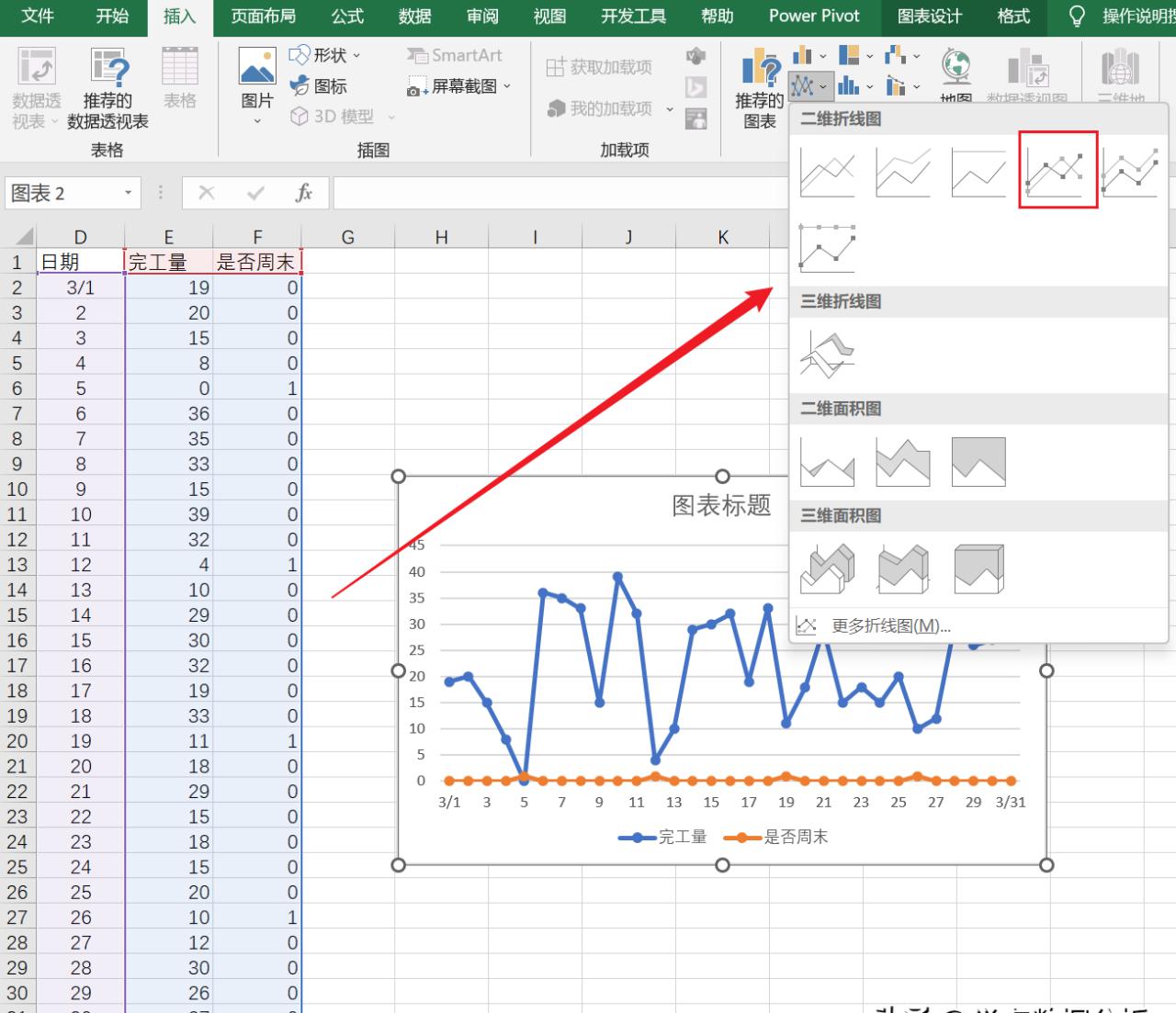The height and width of the screenshot is (1013, 1176).
Task: Open the insert statistic chart button
Action: tap(856, 87)
